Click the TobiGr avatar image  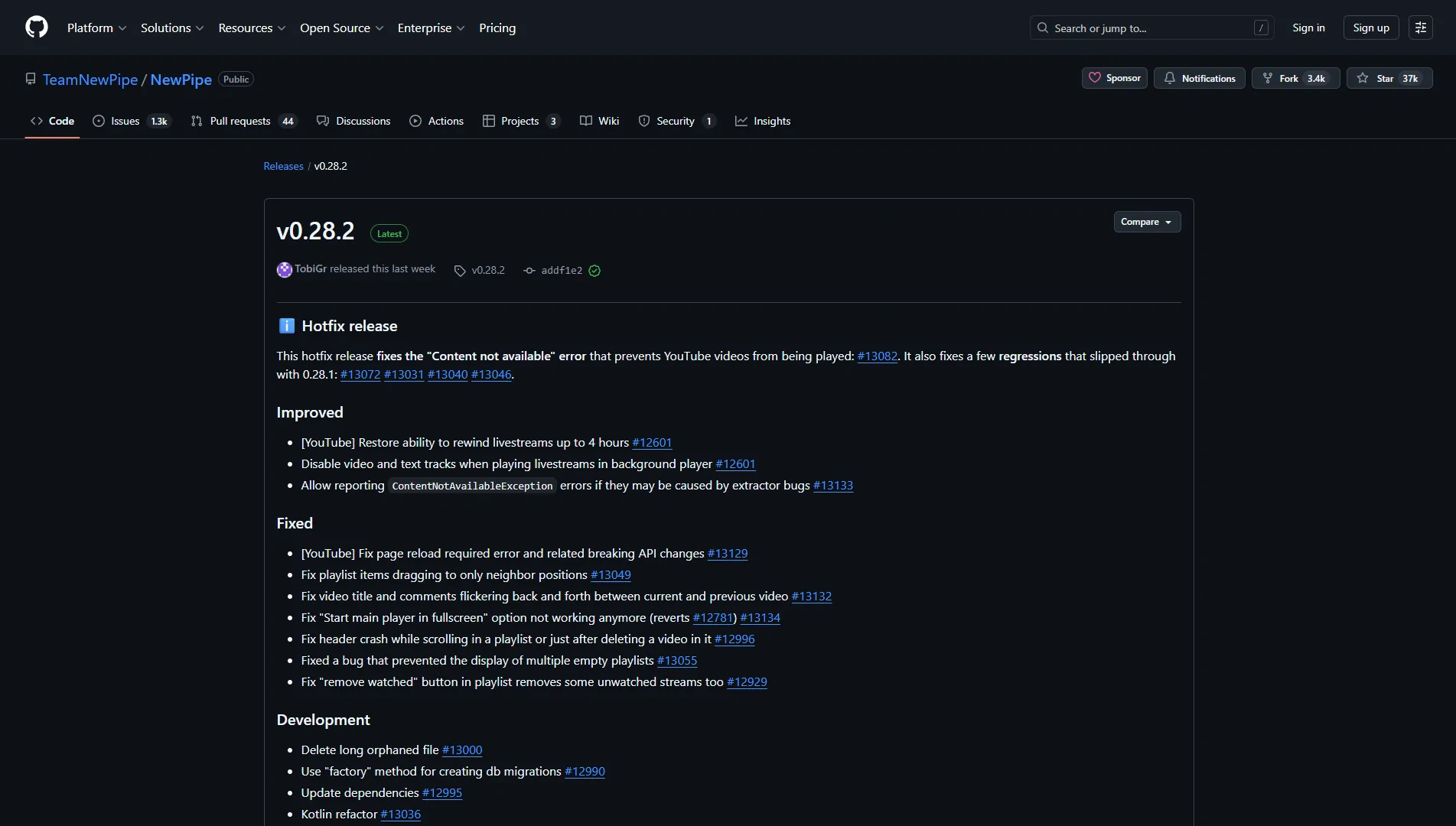coord(284,270)
